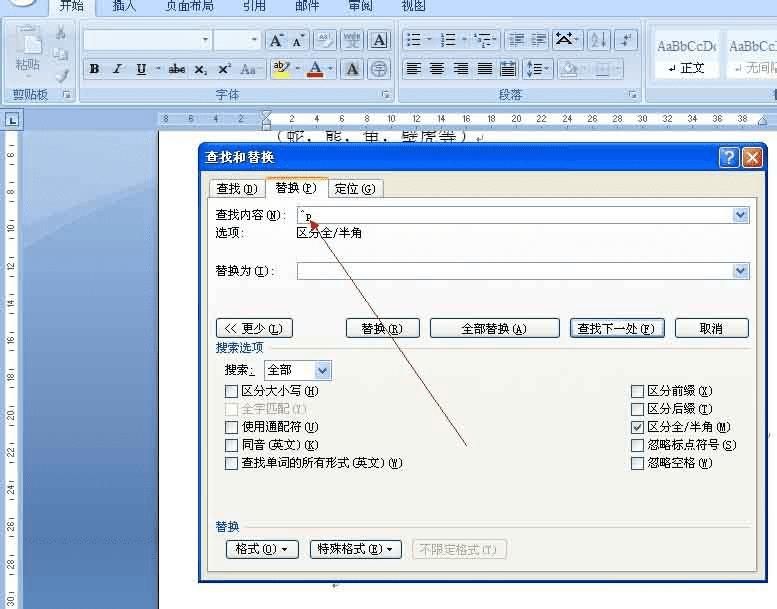Click the Bullets list icon
This screenshot has height=609, width=777.
pos(413,40)
